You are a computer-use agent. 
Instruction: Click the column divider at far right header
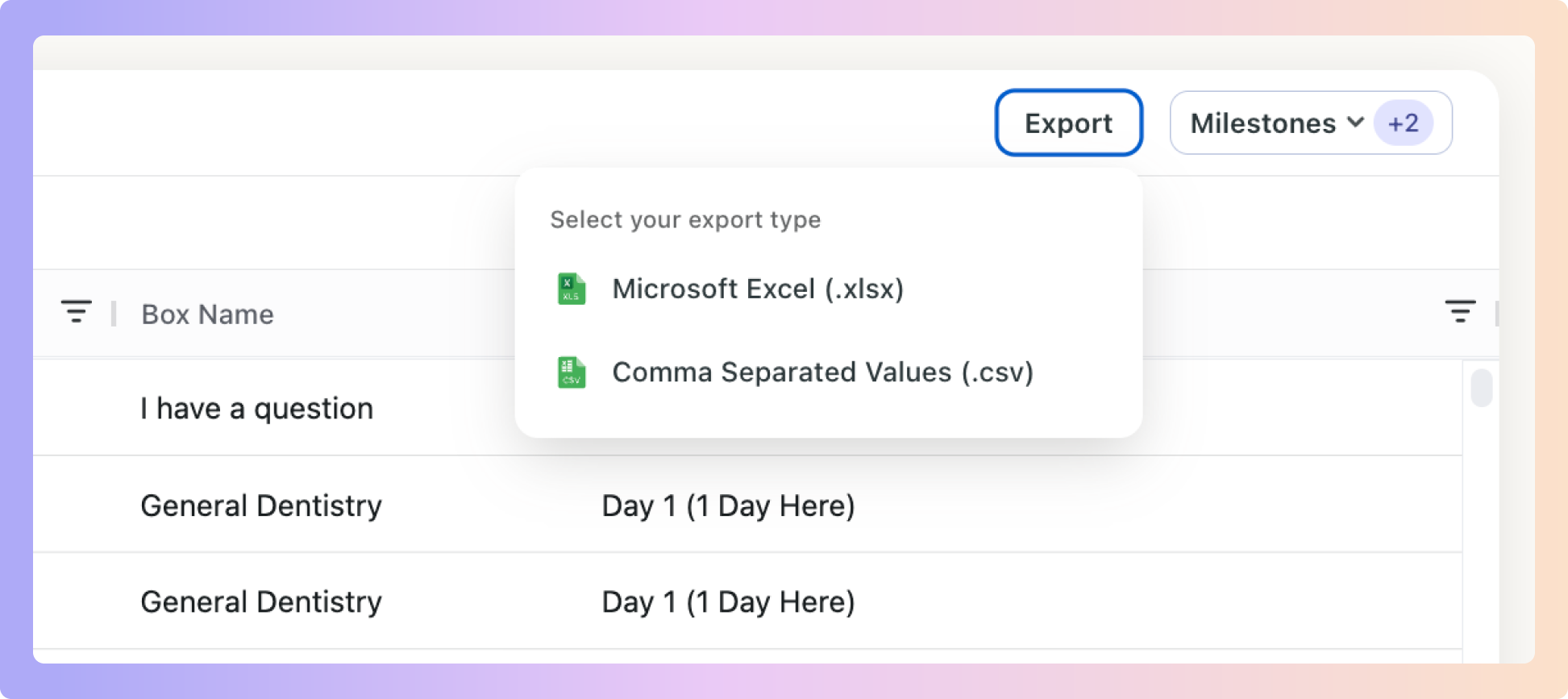[1496, 314]
